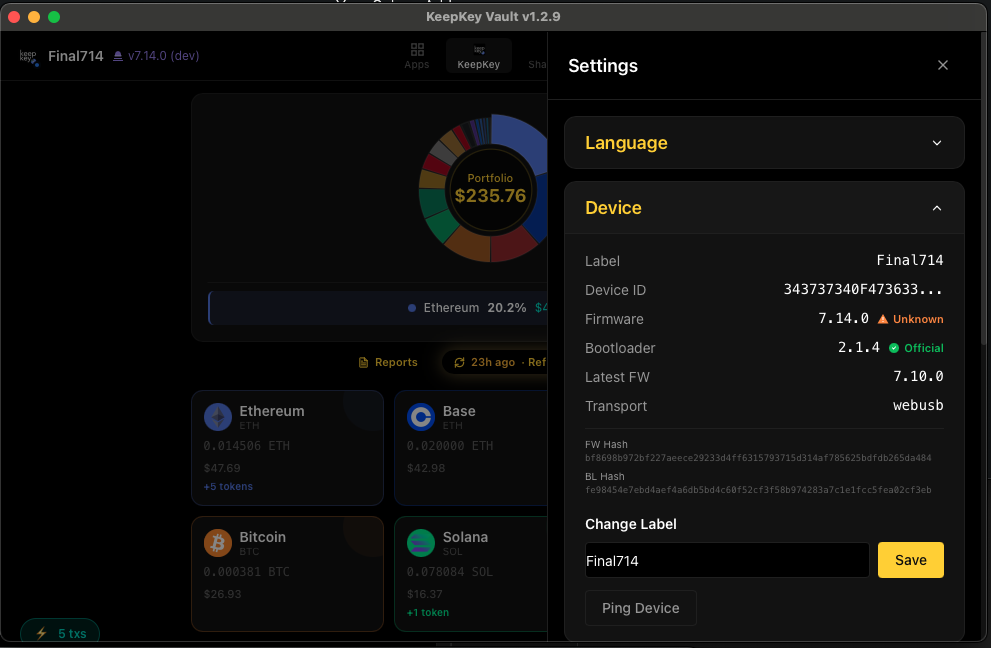Click the orange Unknown firmware warning icon
Screen dimensions: 991x648
(x=883, y=319)
